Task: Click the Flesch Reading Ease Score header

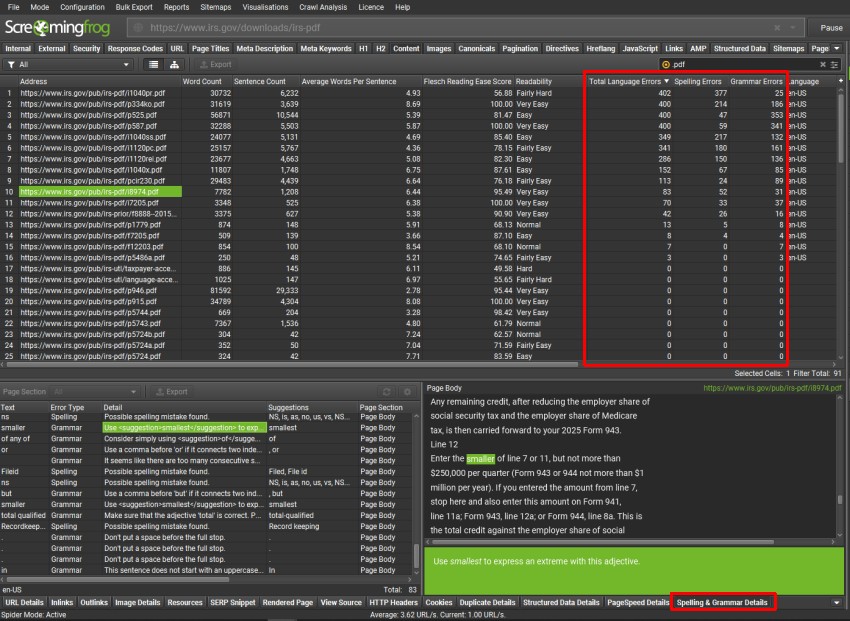Action: [467, 81]
